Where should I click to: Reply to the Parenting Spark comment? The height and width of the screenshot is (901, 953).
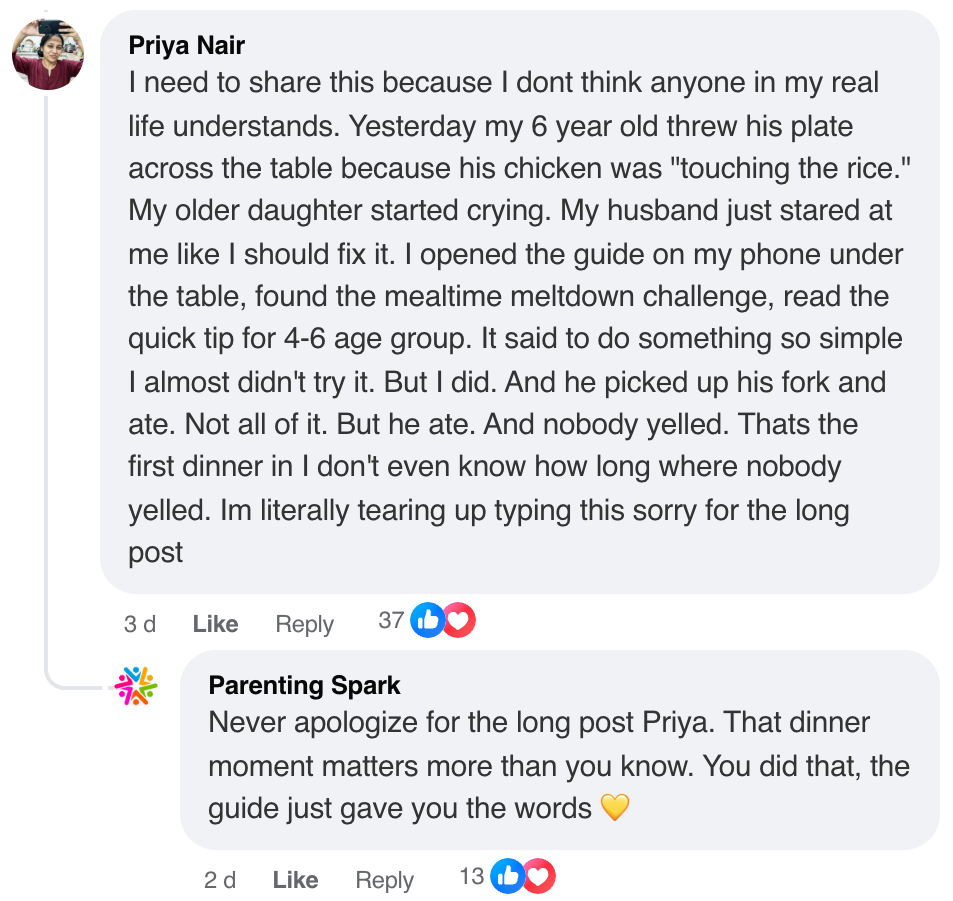coord(384,880)
